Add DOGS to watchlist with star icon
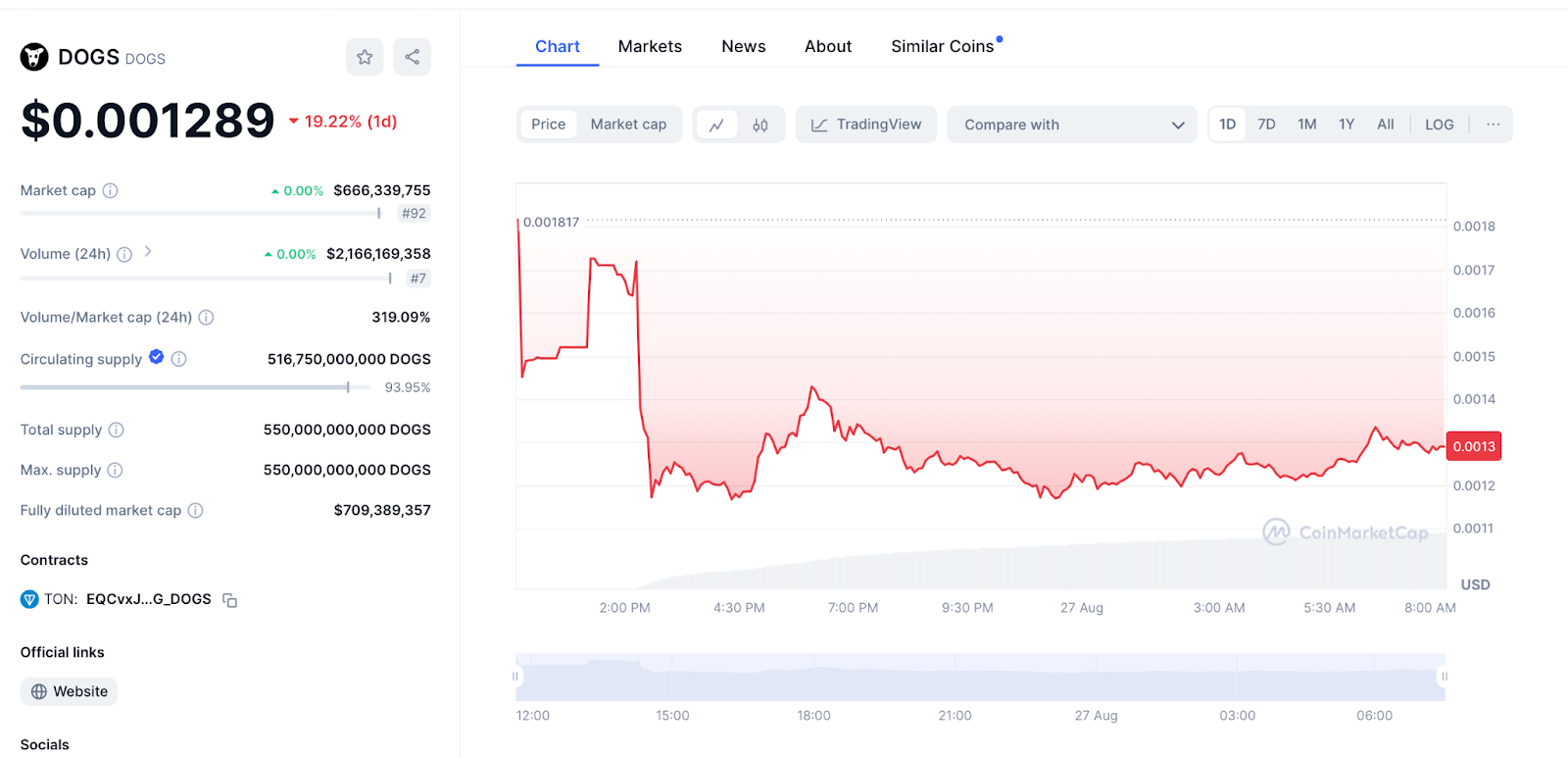The width and height of the screenshot is (1568, 758). 365,57
